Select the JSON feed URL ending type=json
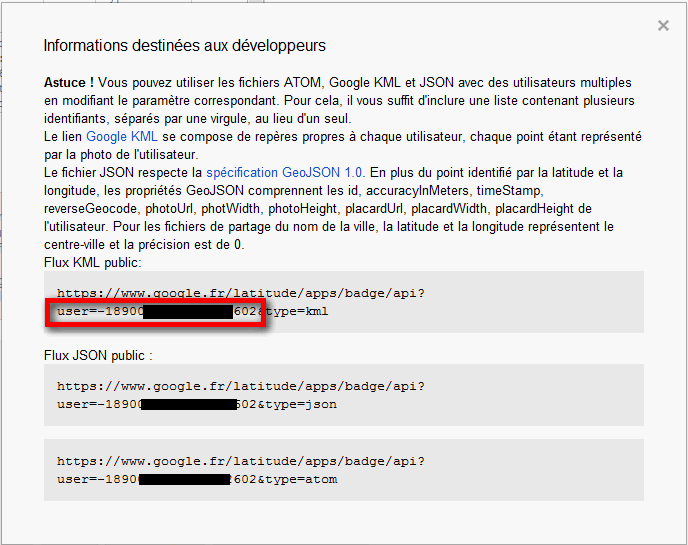 pyautogui.click(x=241, y=395)
